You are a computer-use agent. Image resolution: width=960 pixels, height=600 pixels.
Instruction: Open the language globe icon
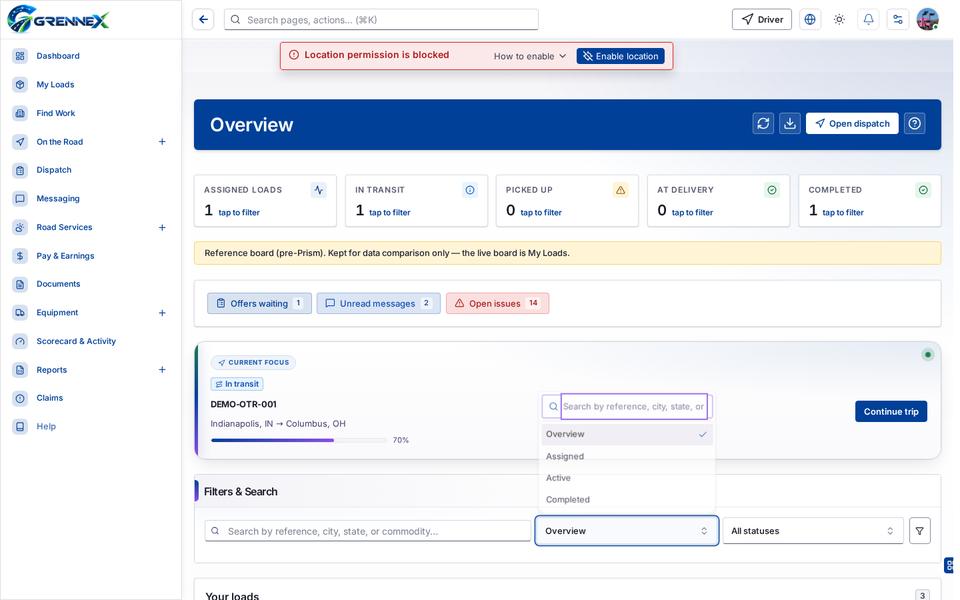[x=810, y=20]
